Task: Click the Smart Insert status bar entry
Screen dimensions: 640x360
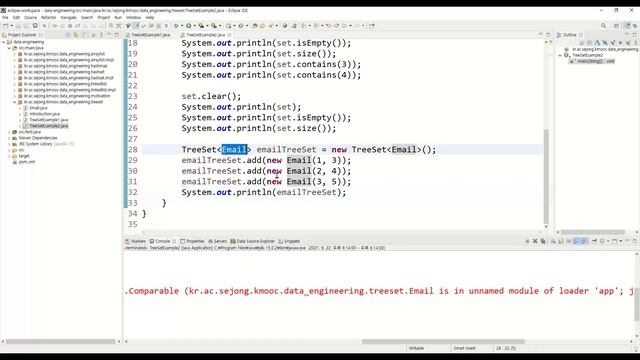Action: pyautogui.click(x=464, y=348)
